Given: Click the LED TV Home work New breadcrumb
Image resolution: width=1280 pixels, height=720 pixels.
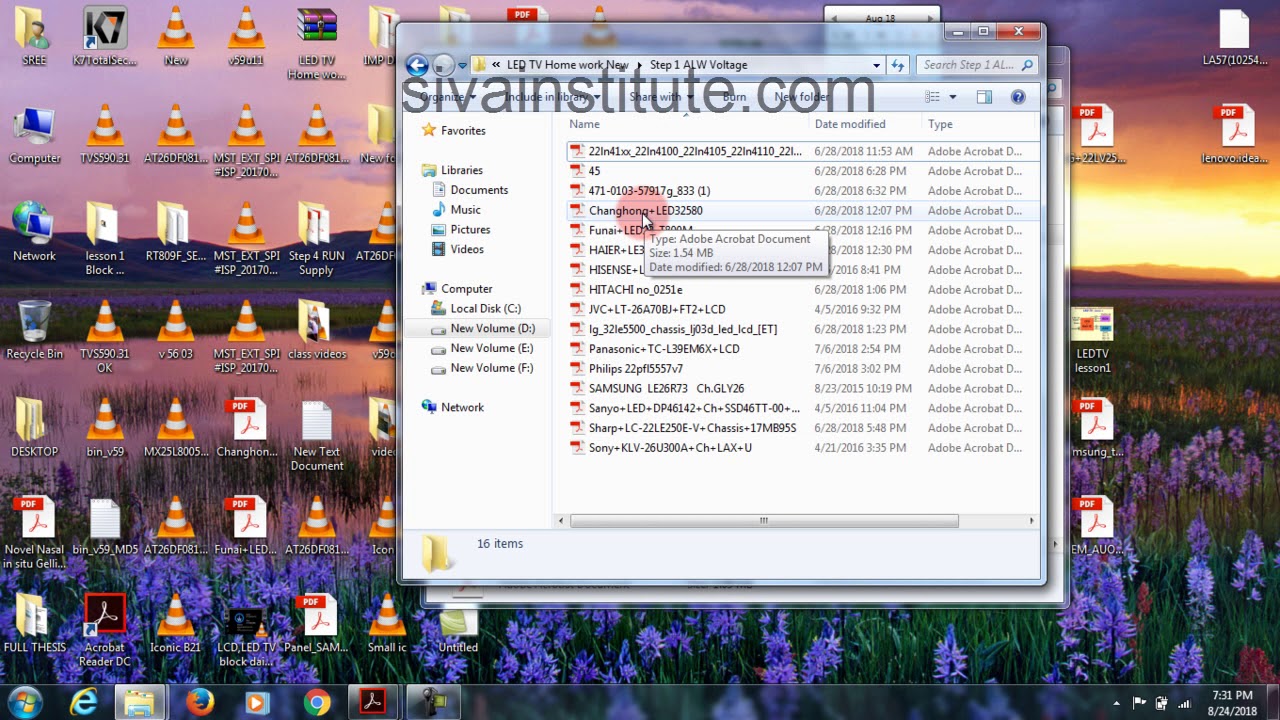Looking at the screenshot, I should tap(567, 65).
